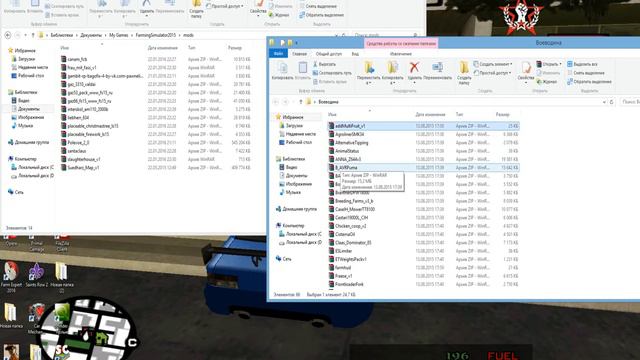Click Снять выделение in Воеводина ribbon
The height and width of the screenshot is (360, 640).
pyautogui.click(x=586, y=73)
